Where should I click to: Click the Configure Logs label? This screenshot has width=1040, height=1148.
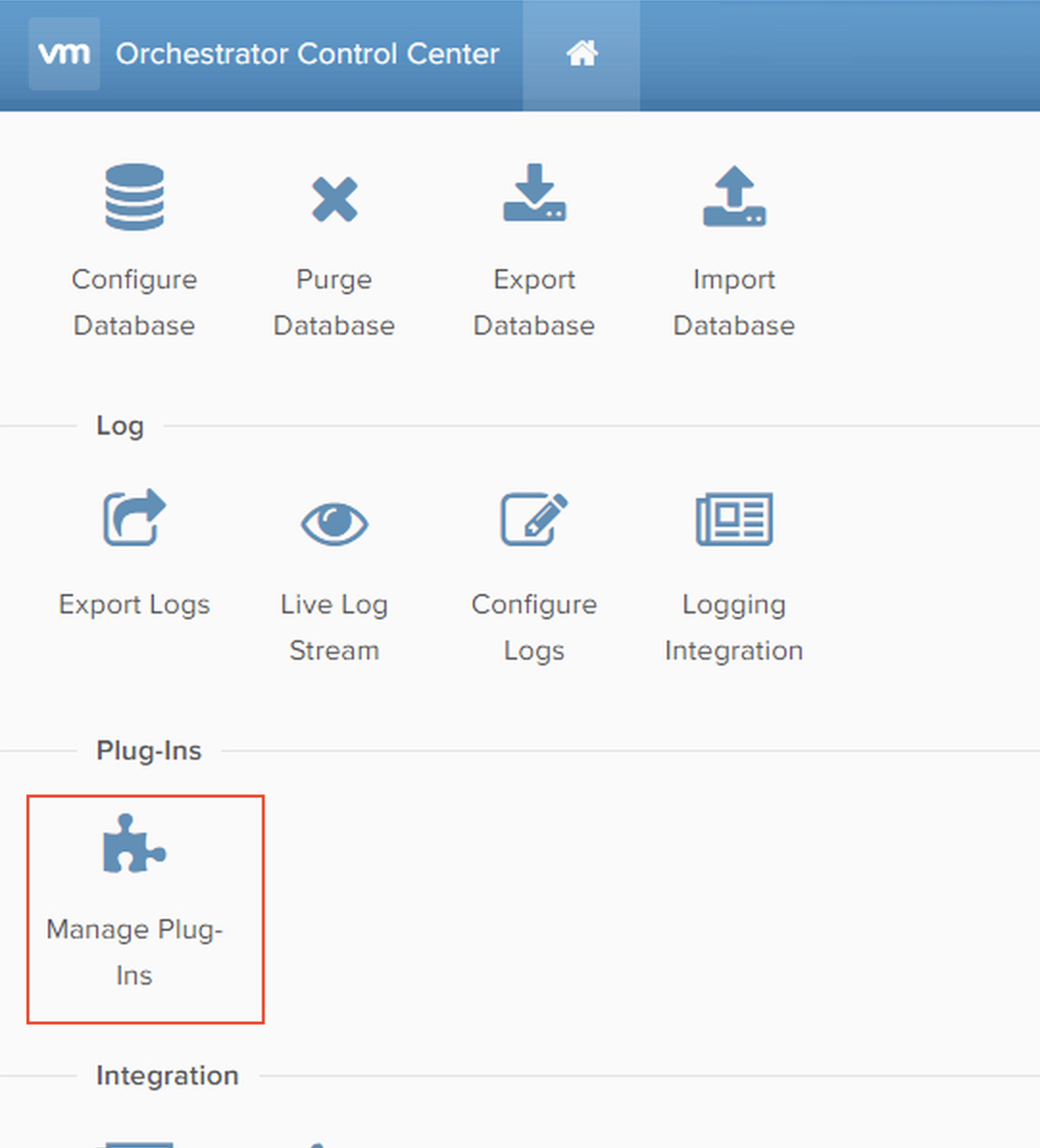(x=534, y=628)
